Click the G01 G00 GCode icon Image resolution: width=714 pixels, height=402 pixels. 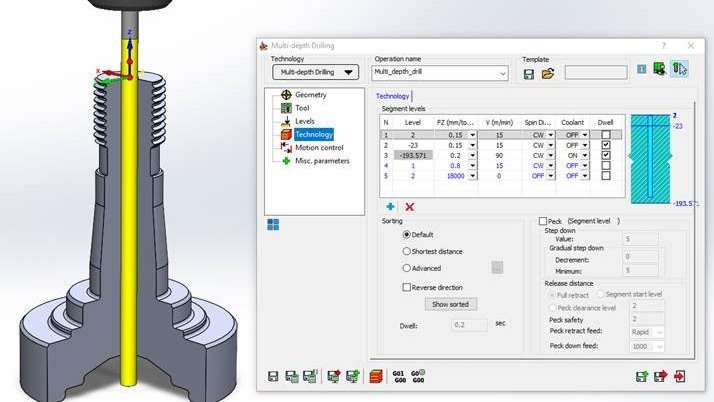tap(399, 377)
